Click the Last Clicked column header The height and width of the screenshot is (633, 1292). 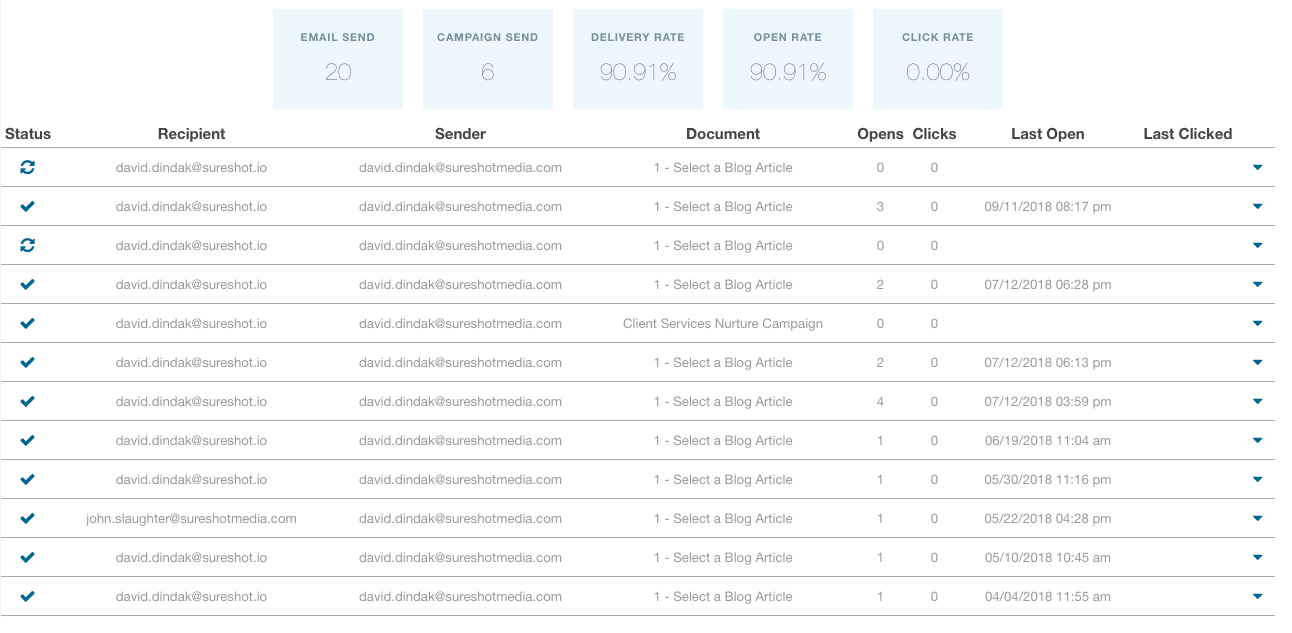(1188, 134)
